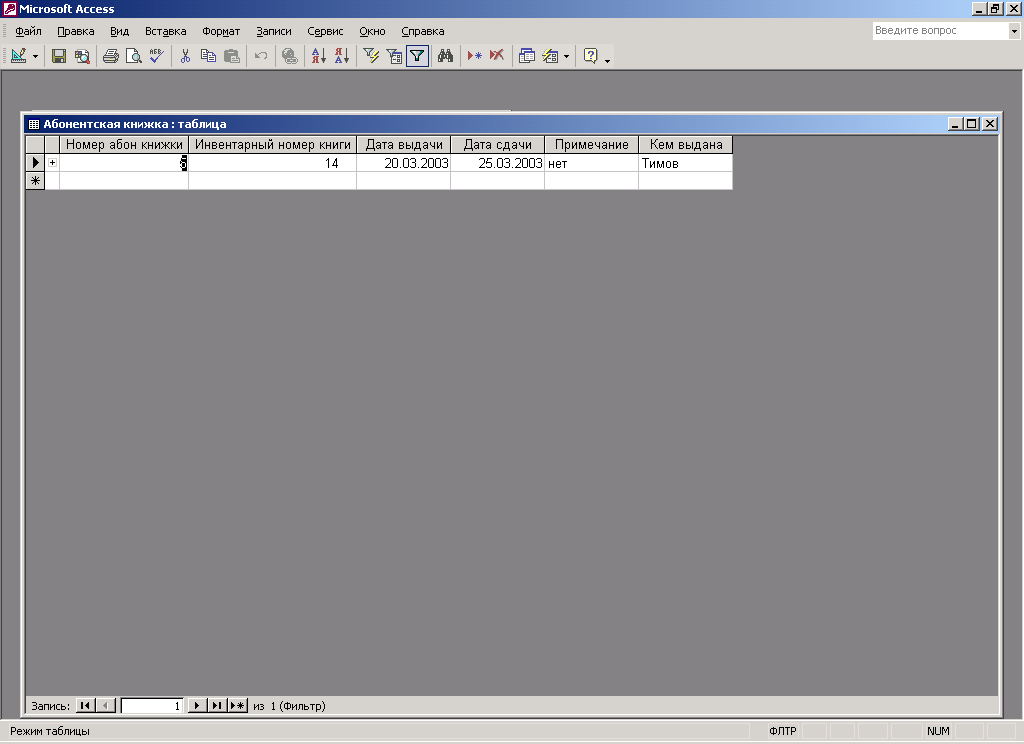Select column header 'Дата сдачи'
This screenshot has height=744, width=1024.
[x=498, y=144]
